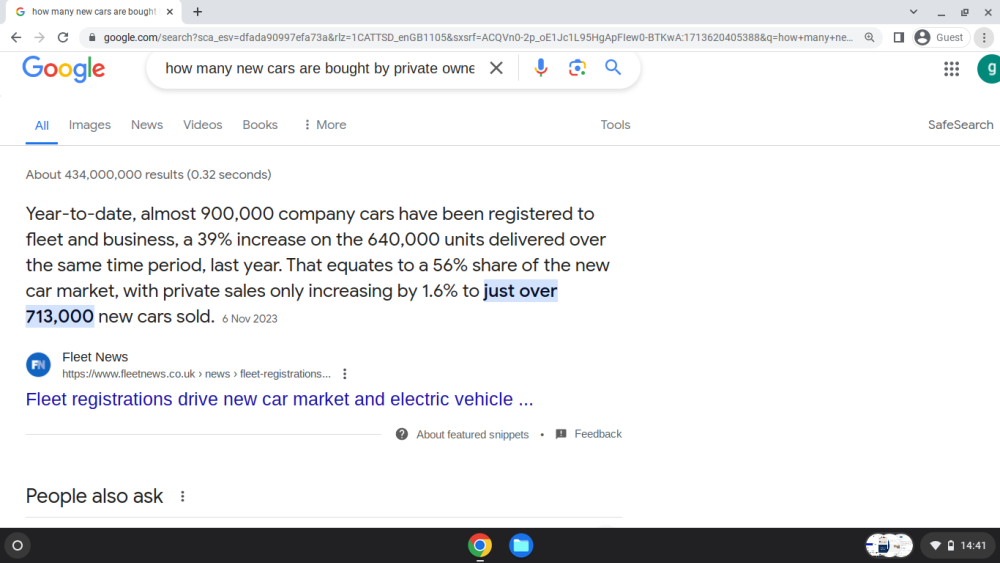The image size is (1000, 563).
Task: Switch to Images results tab
Action: [90, 125]
